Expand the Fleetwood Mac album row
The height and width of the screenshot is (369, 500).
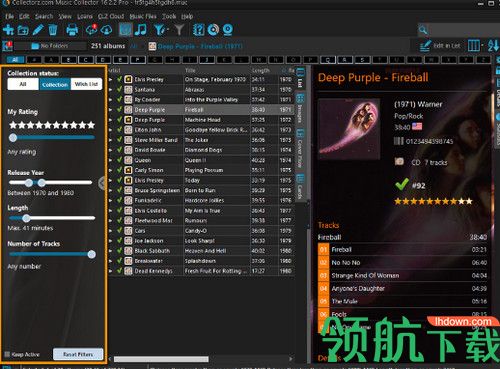click(111, 221)
